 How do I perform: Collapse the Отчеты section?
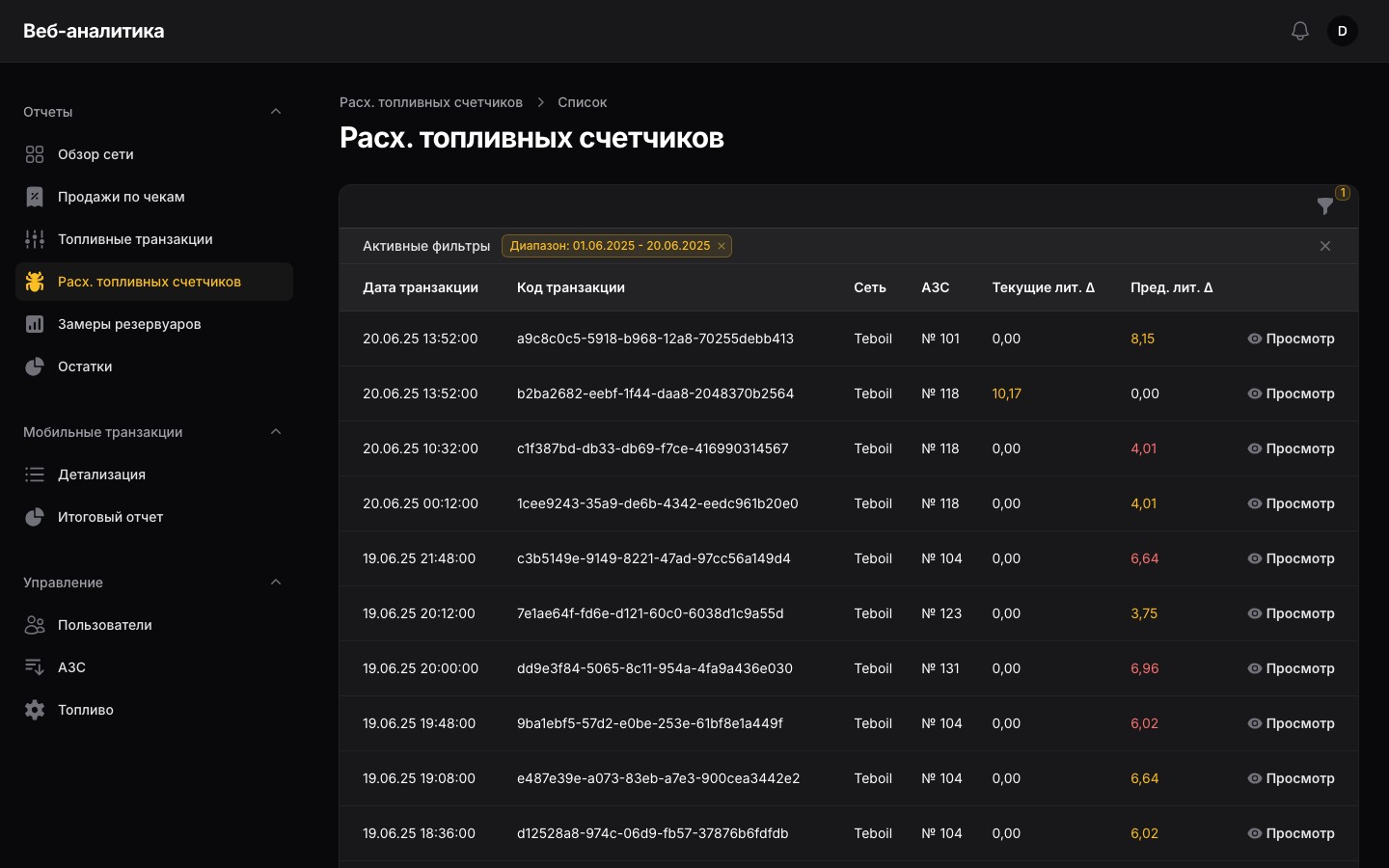pos(276,112)
